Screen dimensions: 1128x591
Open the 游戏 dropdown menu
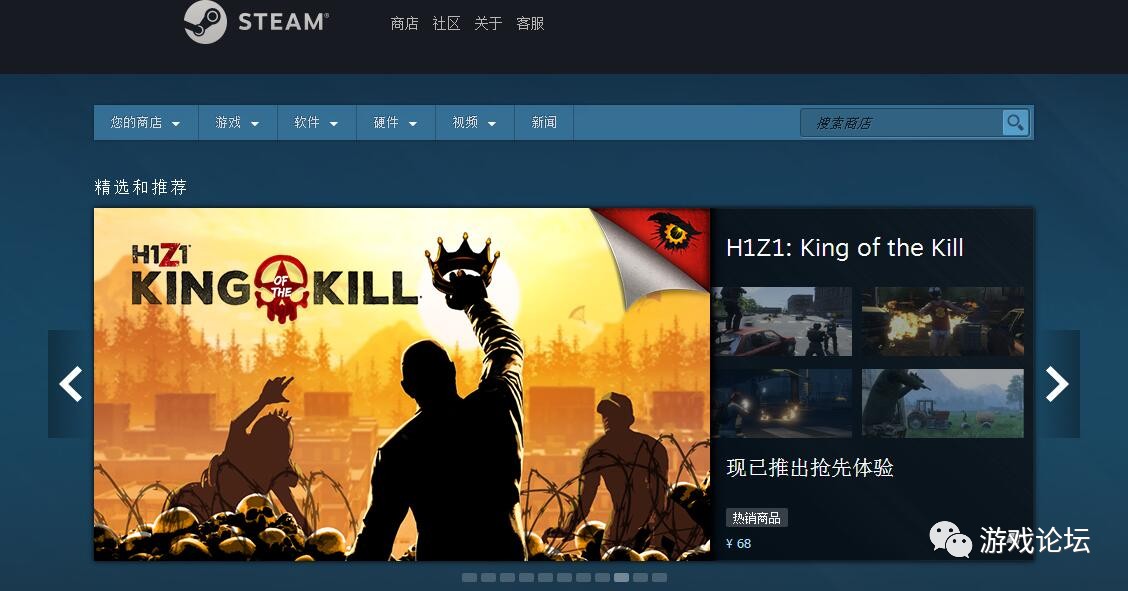pos(237,123)
